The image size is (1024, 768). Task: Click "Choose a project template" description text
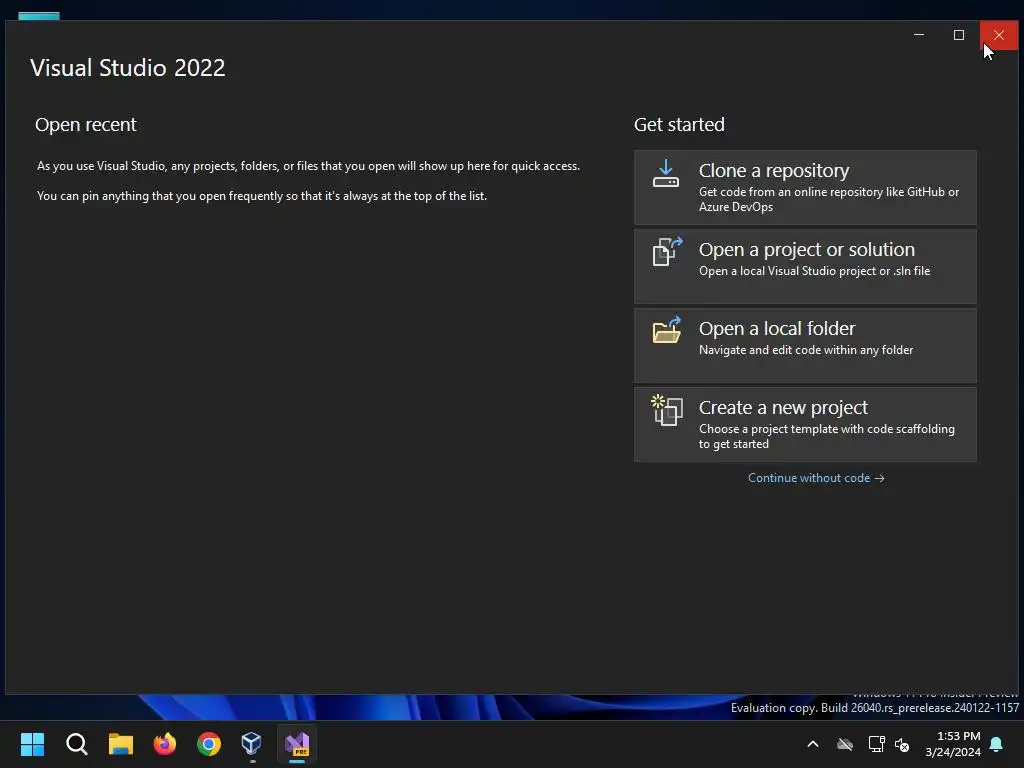pos(827,436)
